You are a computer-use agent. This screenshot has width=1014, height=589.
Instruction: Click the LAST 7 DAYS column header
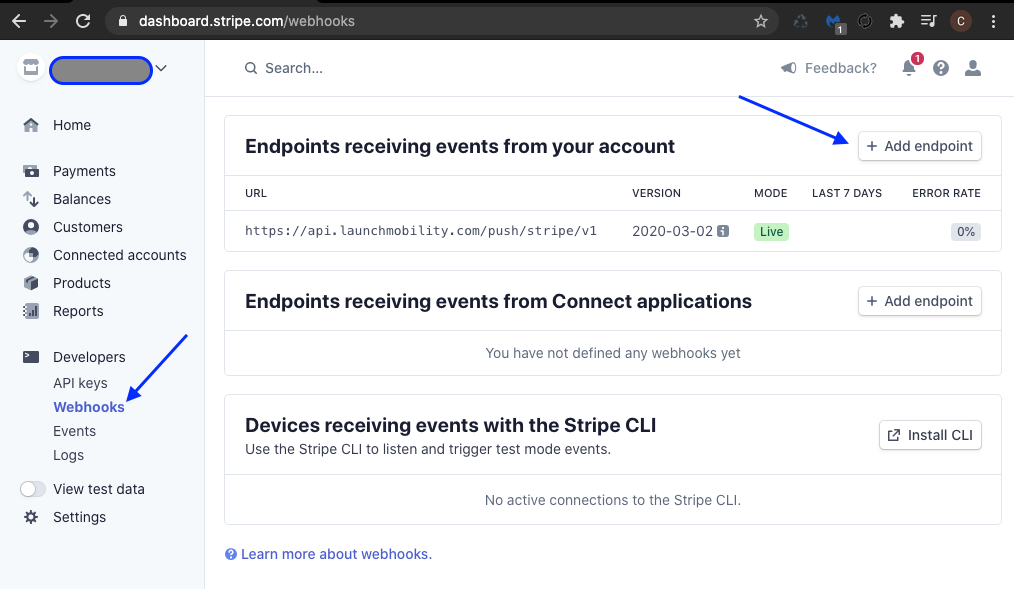click(847, 193)
